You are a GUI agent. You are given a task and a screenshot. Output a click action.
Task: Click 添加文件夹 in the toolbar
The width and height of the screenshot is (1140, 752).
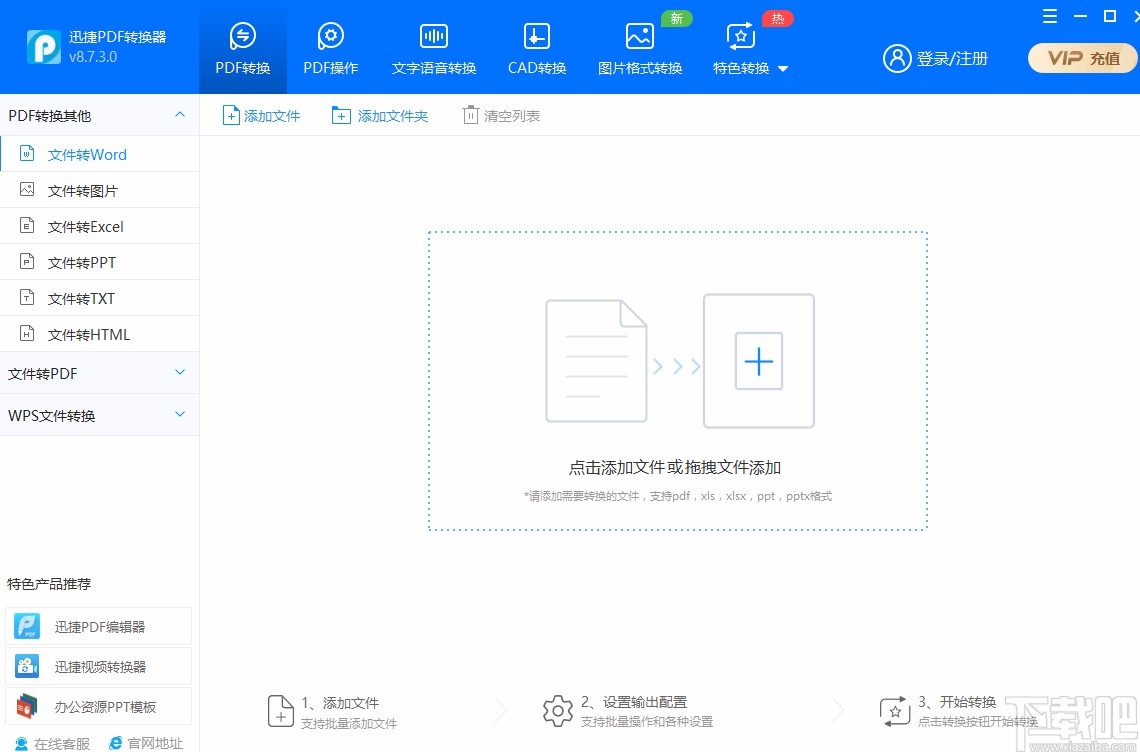click(380, 116)
